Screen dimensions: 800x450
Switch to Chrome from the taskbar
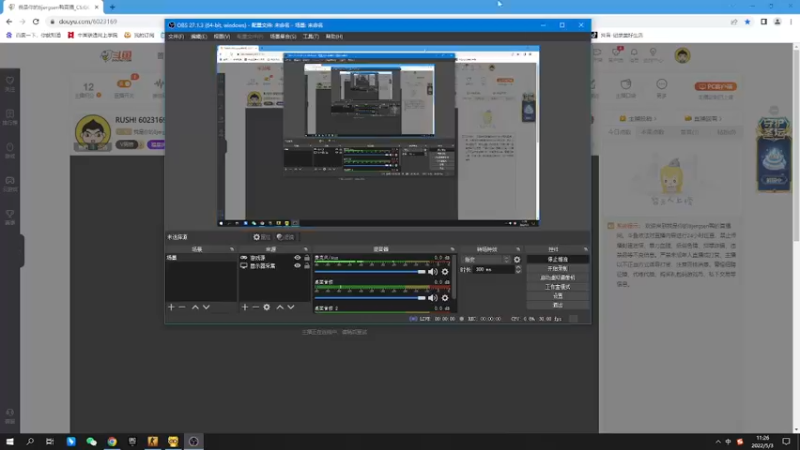[112, 441]
